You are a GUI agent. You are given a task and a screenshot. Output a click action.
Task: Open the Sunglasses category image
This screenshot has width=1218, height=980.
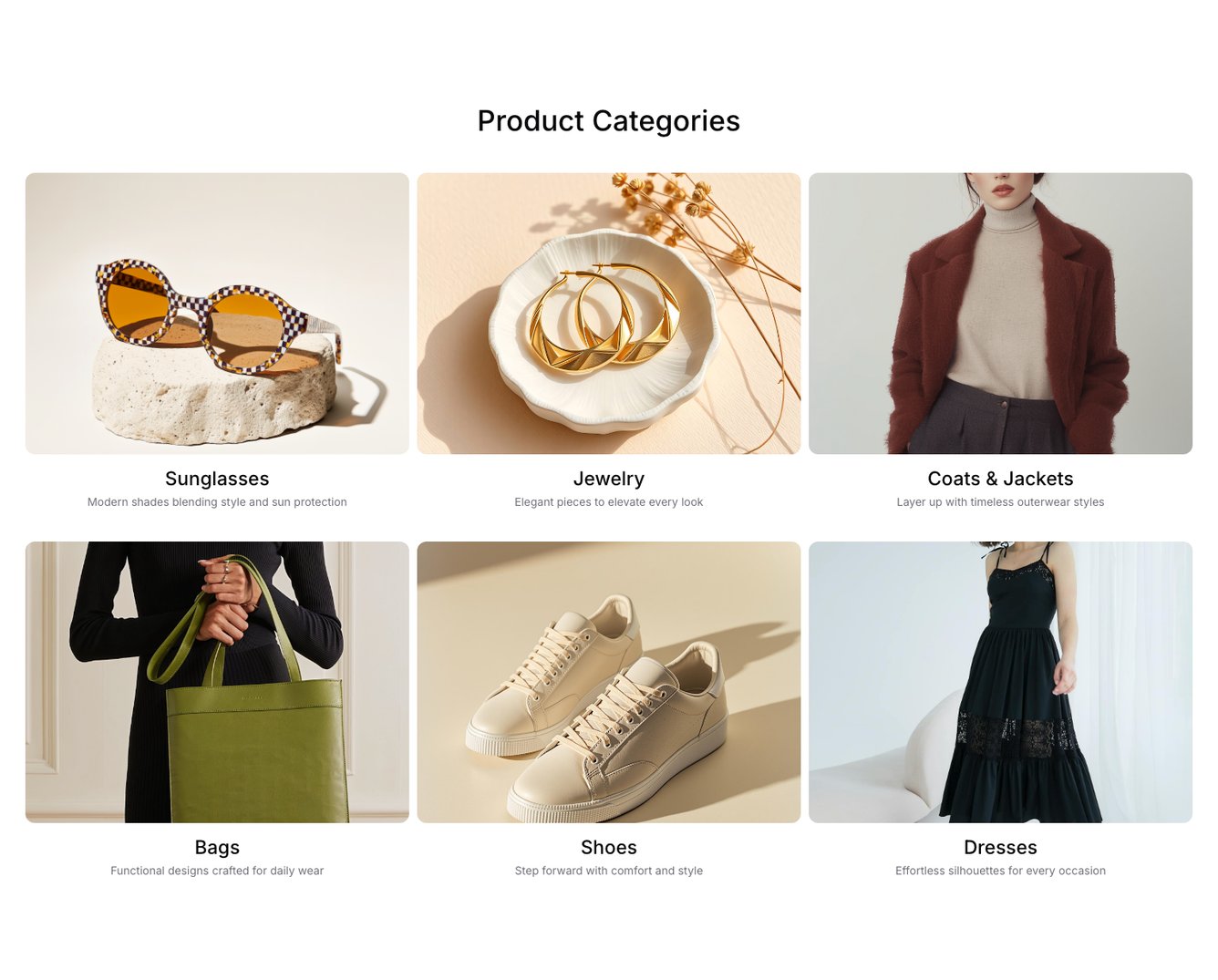pos(217,314)
